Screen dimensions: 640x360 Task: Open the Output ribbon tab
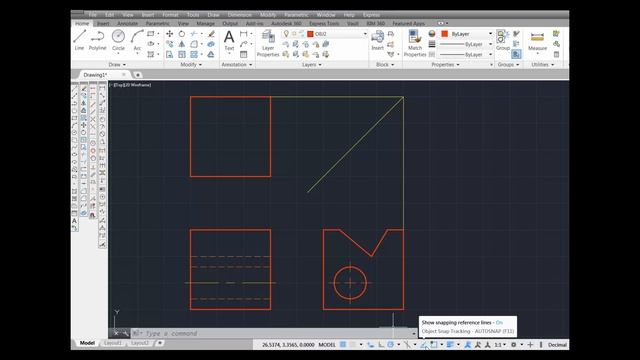(x=230, y=24)
